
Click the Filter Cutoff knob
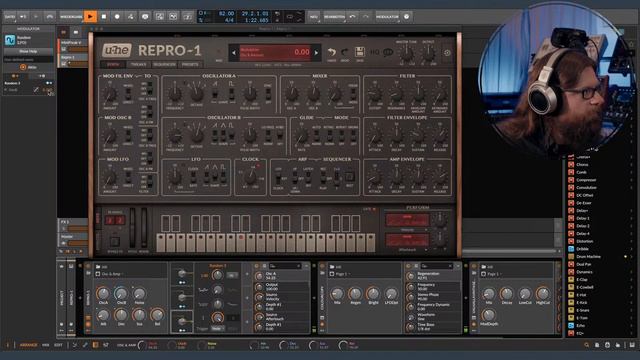(x=375, y=95)
